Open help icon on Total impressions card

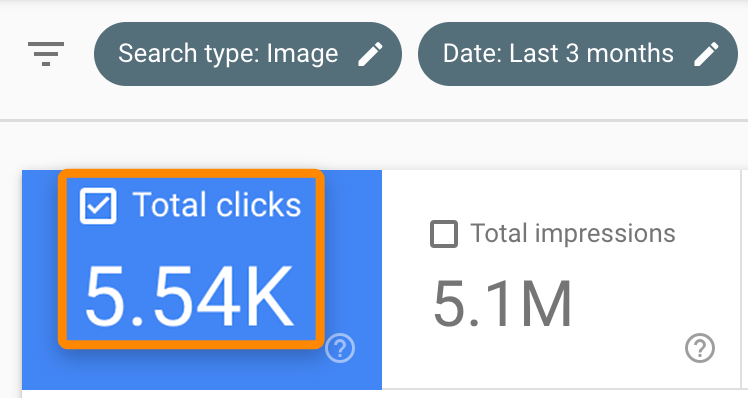click(700, 348)
